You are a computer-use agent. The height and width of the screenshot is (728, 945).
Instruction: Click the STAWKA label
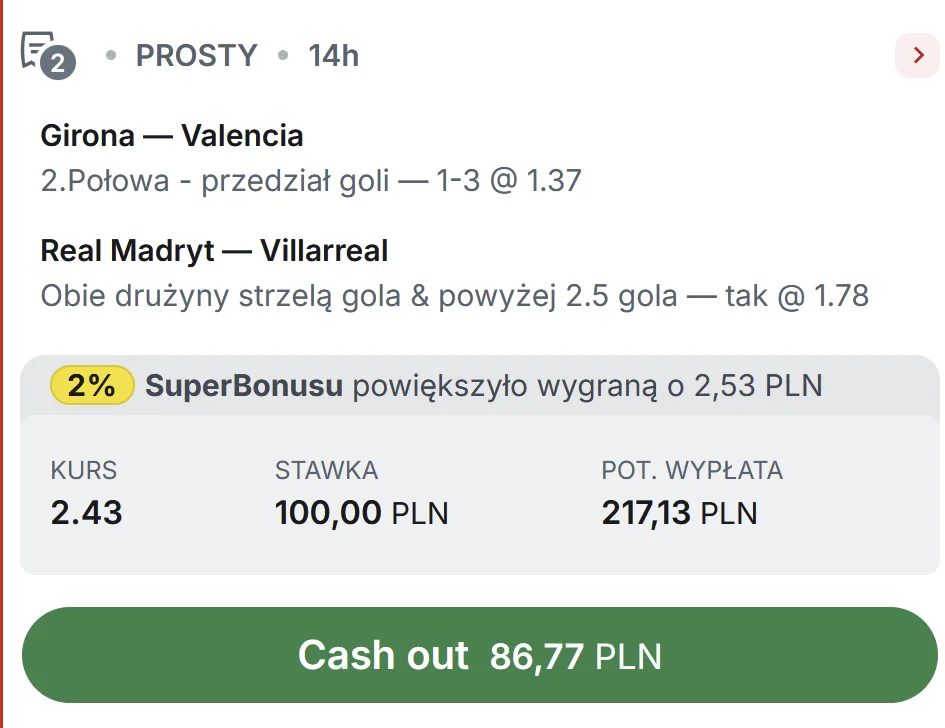tap(326, 470)
